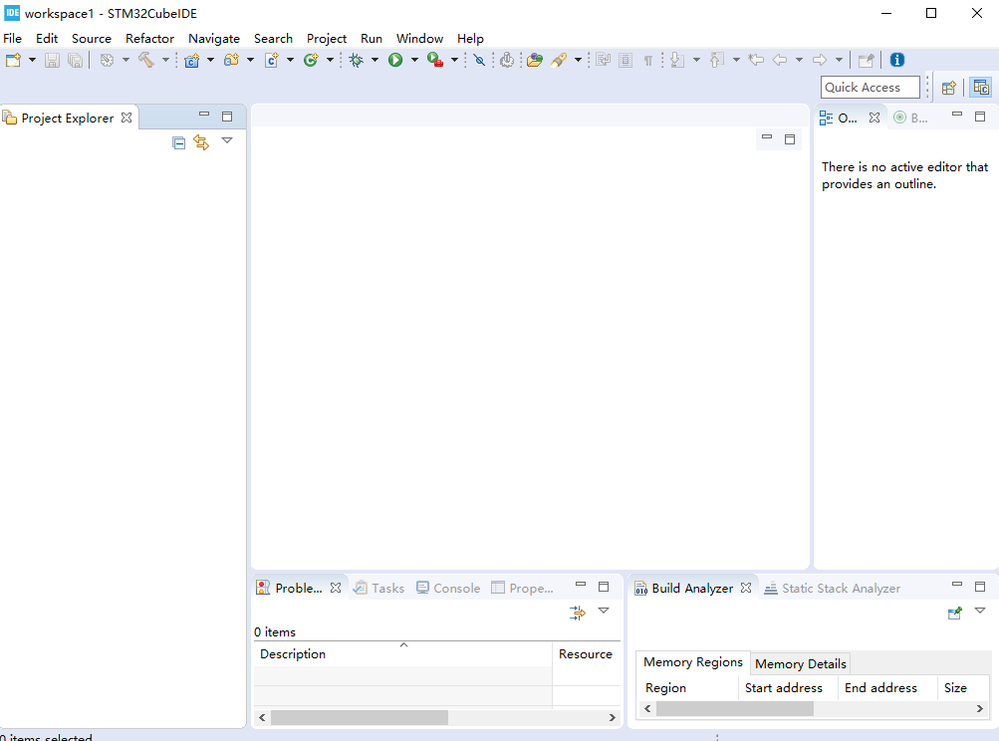Click the green Run button
The height and width of the screenshot is (741, 999).
coord(396,60)
